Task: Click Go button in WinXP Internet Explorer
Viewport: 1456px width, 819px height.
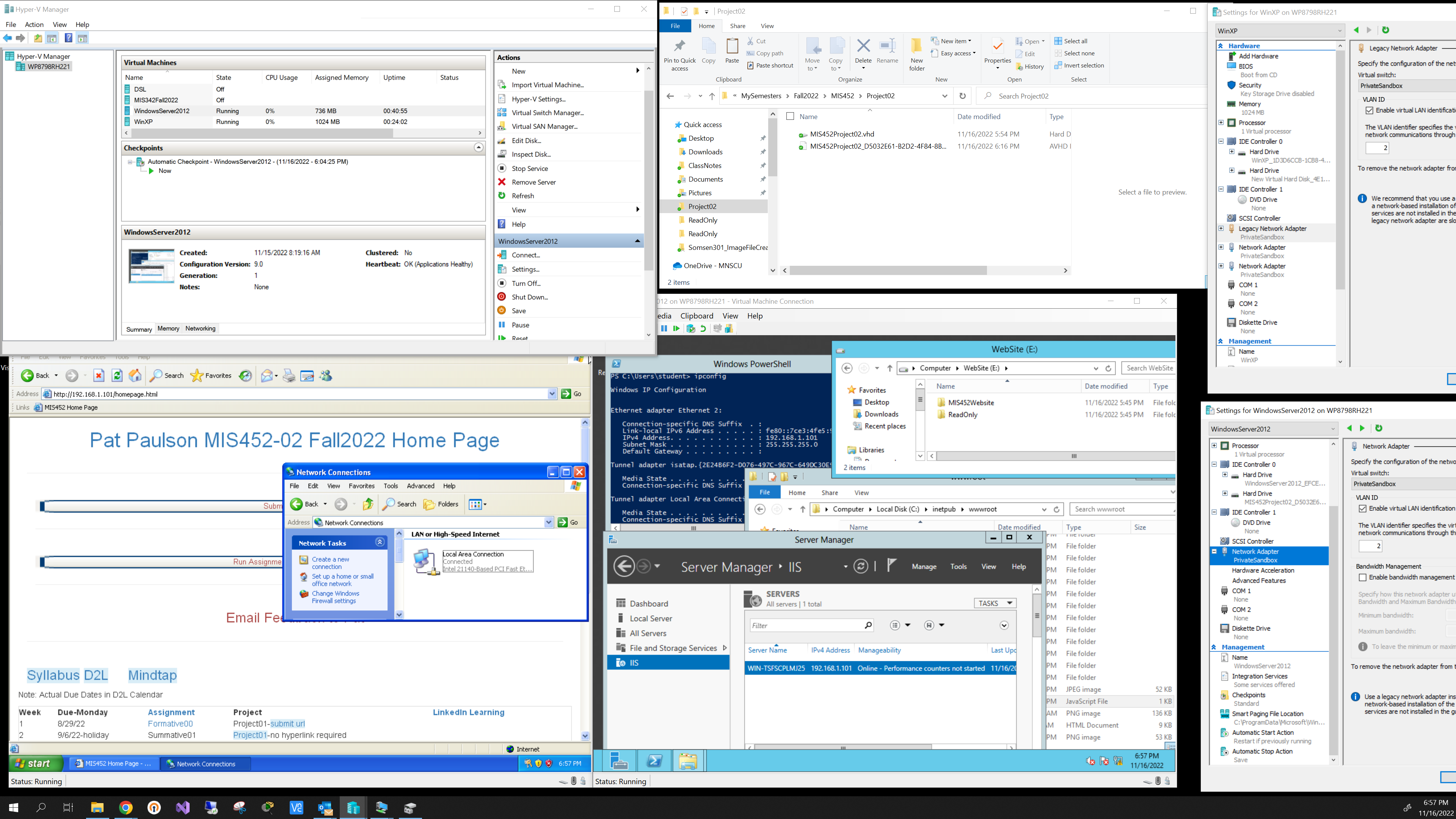Action: tap(571, 394)
